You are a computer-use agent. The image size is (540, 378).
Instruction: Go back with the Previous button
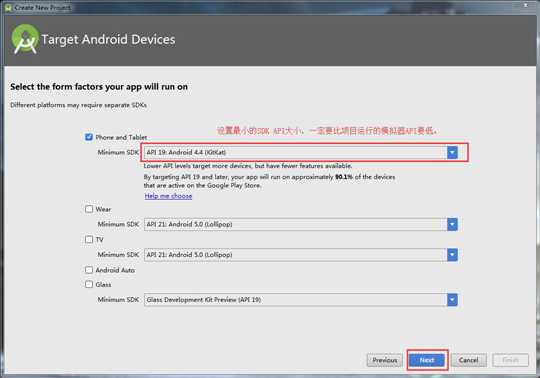click(x=384, y=360)
